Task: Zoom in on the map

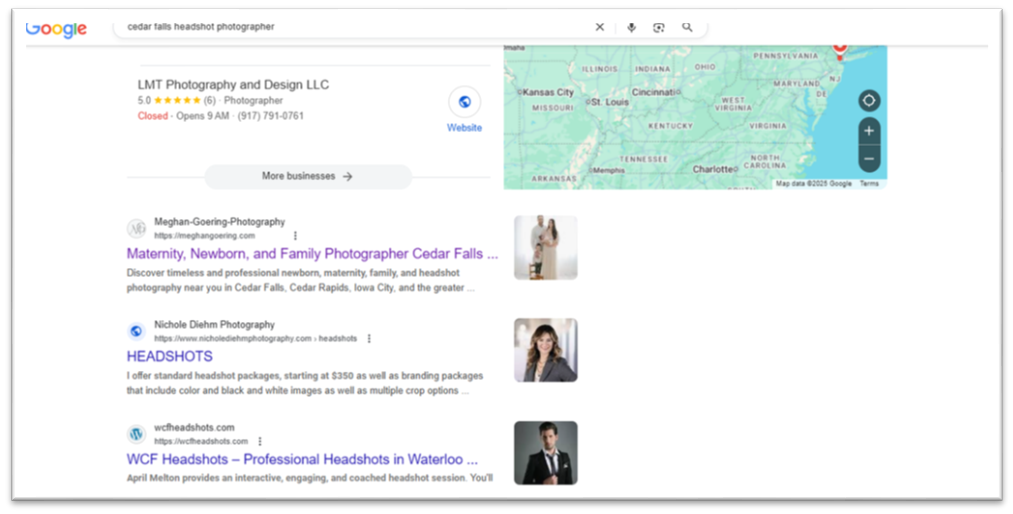Action: click(868, 131)
